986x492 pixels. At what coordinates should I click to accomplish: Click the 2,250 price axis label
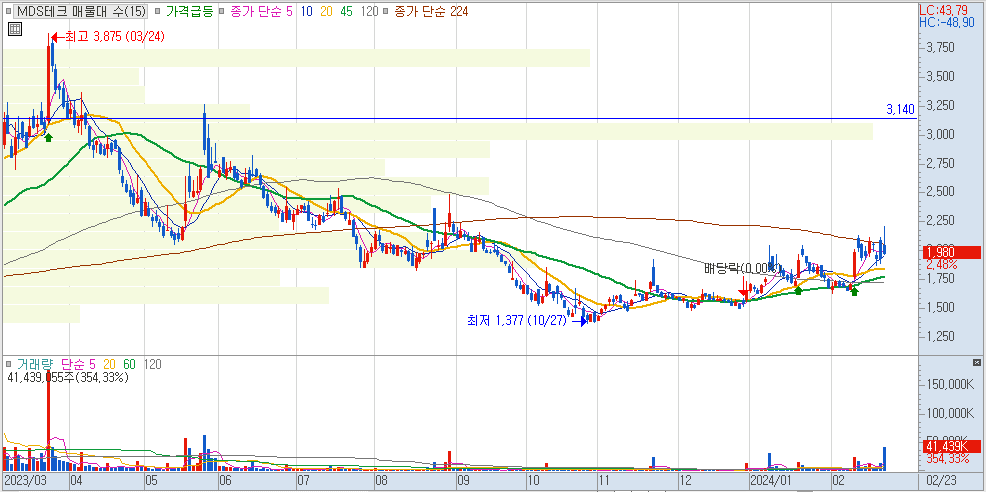(x=941, y=221)
